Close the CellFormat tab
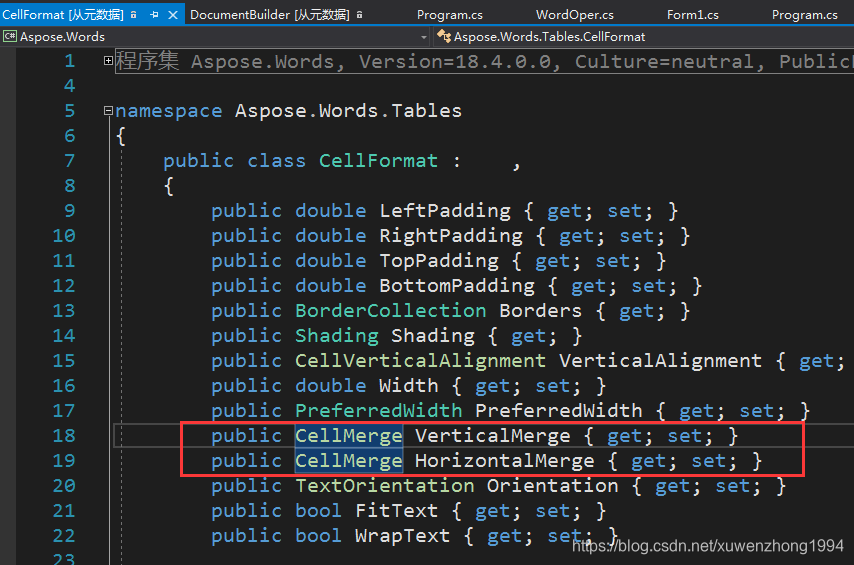 pos(173,15)
